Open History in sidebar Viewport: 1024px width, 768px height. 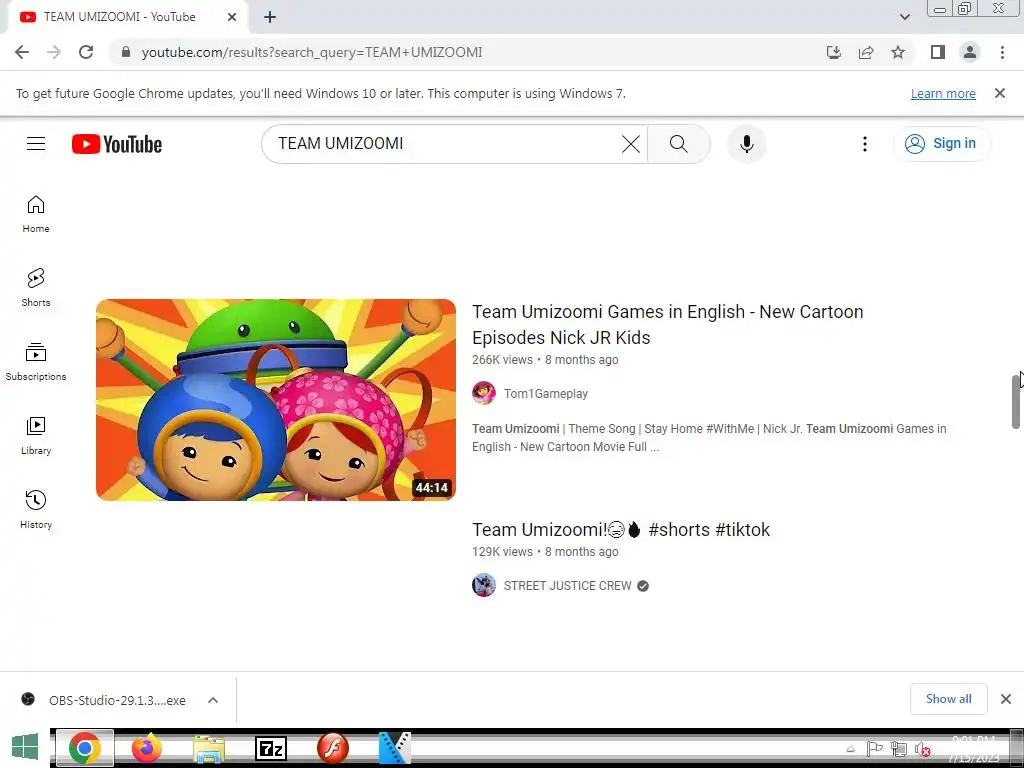pyautogui.click(x=36, y=509)
